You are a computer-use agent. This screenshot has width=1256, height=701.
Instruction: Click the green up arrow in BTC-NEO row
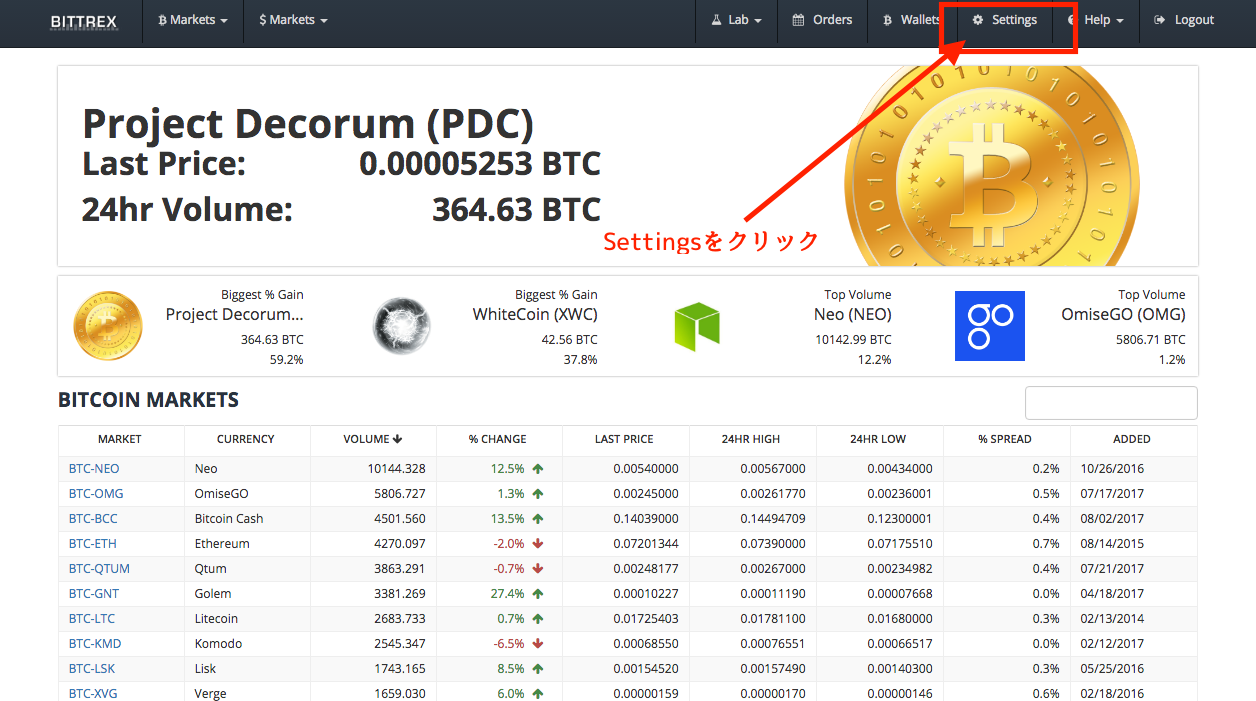pos(538,468)
